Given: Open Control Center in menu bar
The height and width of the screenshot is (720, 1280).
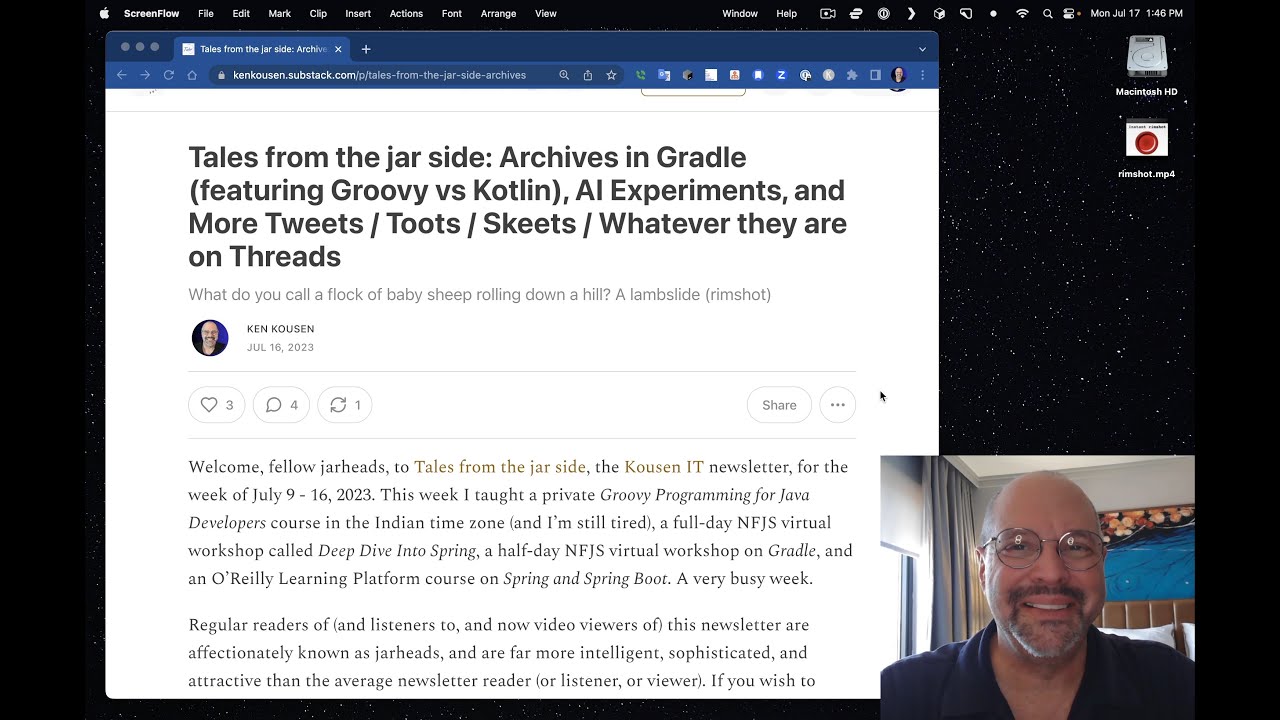Looking at the screenshot, I should click(x=1070, y=13).
